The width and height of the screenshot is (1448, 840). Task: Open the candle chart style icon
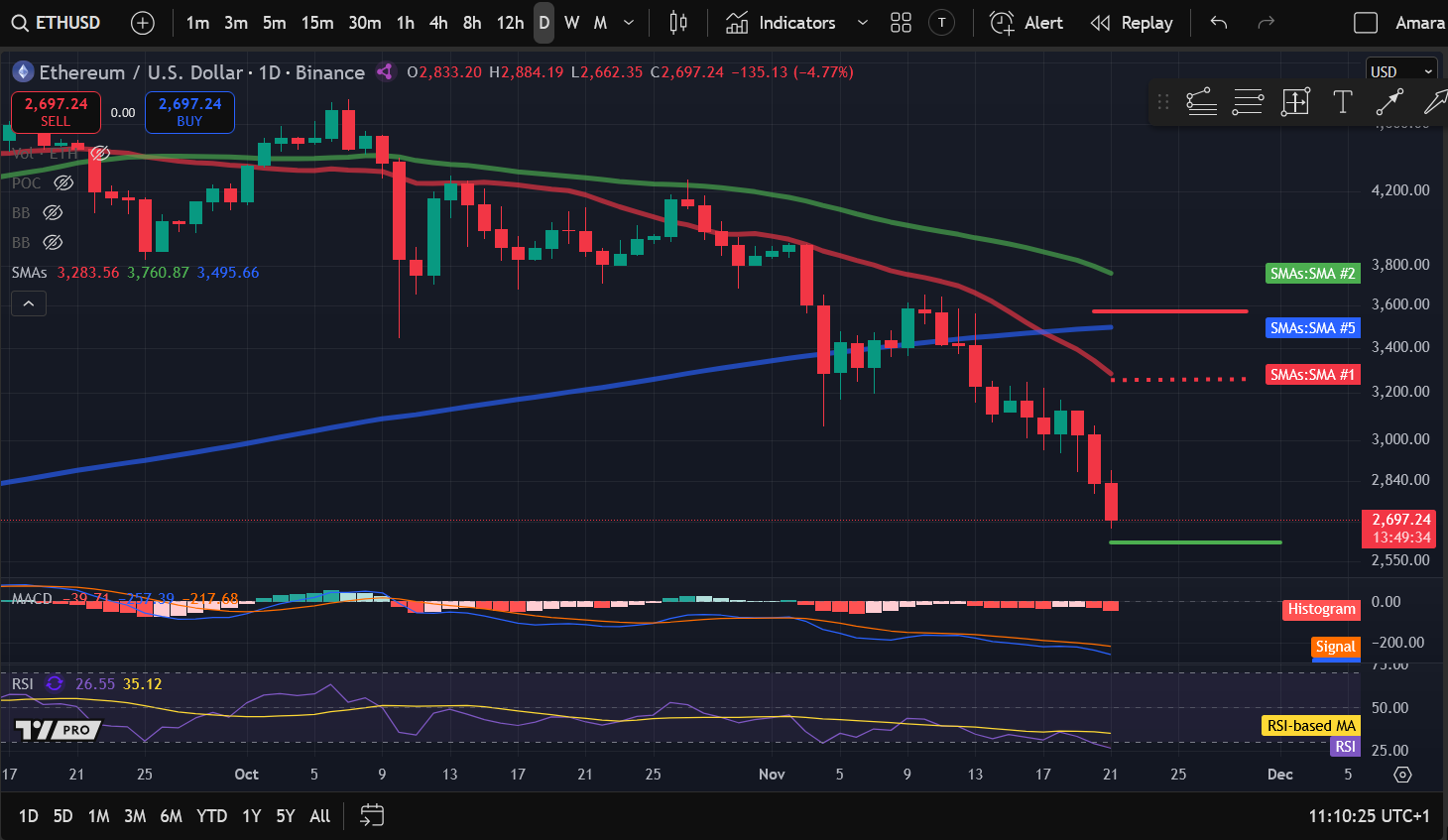click(678, 22)
